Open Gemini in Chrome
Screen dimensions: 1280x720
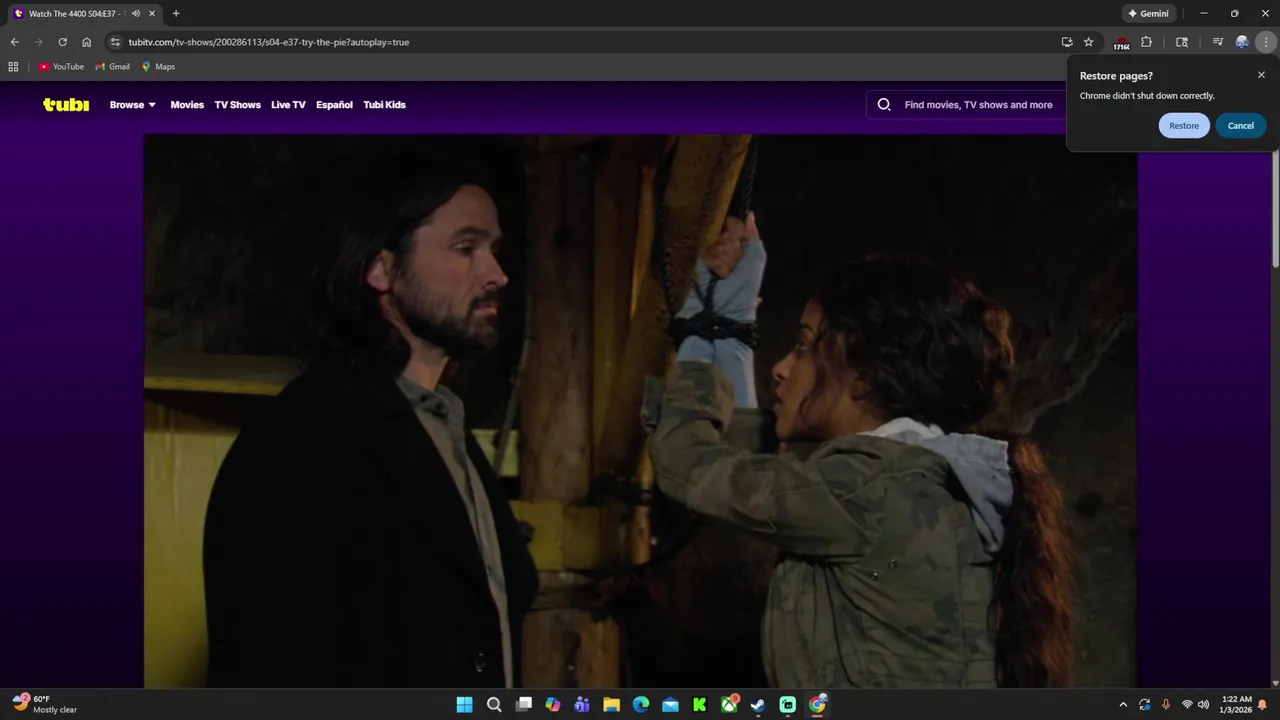point(1148,14)
